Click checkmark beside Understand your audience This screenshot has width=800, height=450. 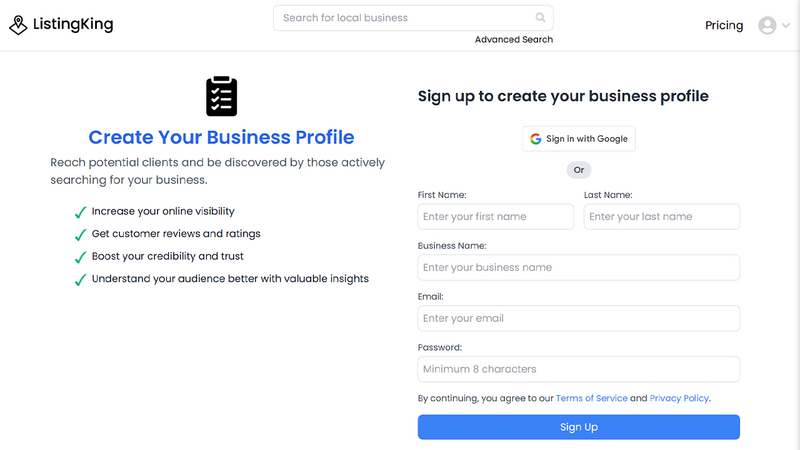tap(80, 280)
